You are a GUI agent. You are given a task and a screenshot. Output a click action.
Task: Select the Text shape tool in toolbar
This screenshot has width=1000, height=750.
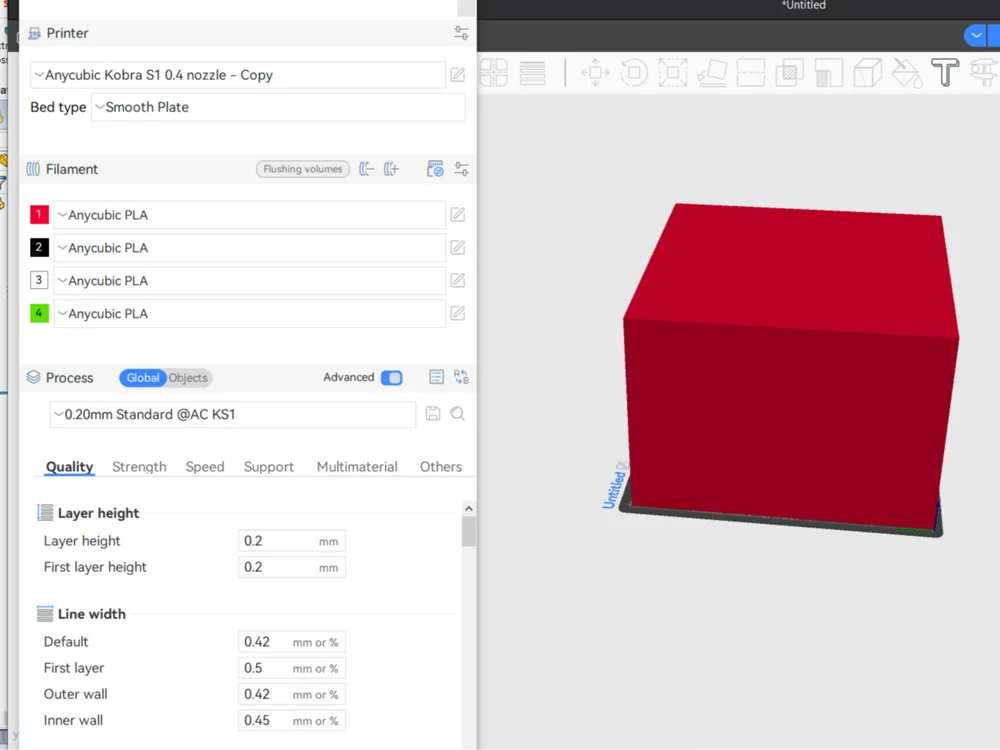945,72
